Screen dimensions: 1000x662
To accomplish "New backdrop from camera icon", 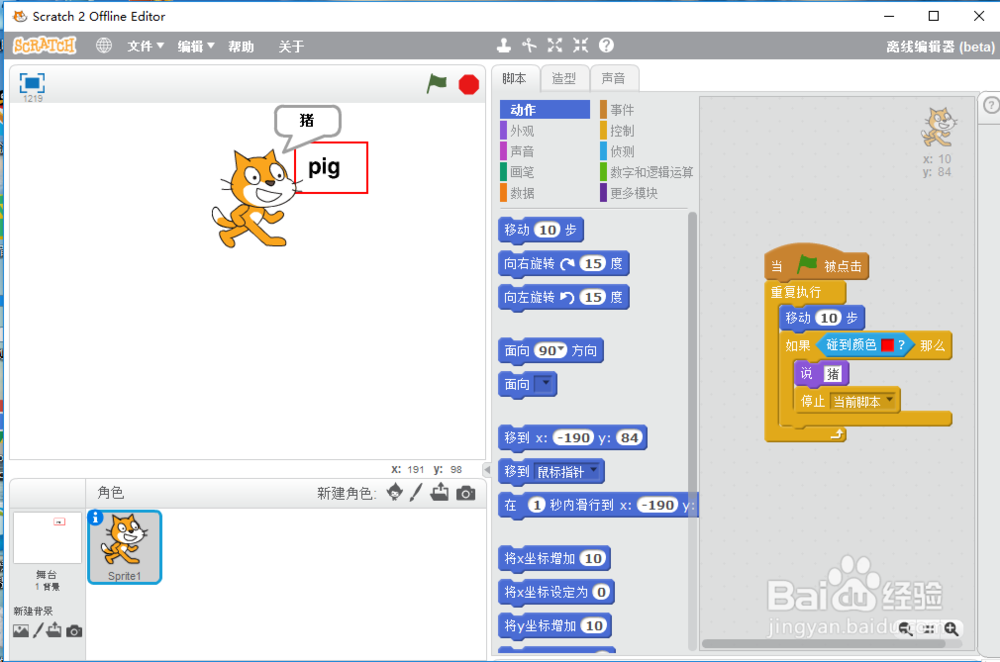I will [74, 631].
